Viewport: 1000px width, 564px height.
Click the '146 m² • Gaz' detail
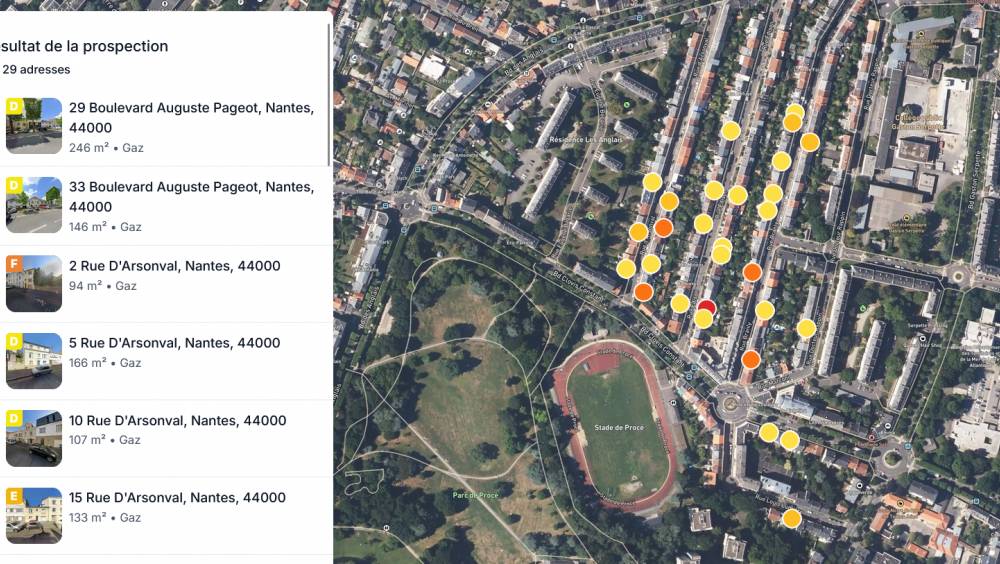[x=105, y=226]
